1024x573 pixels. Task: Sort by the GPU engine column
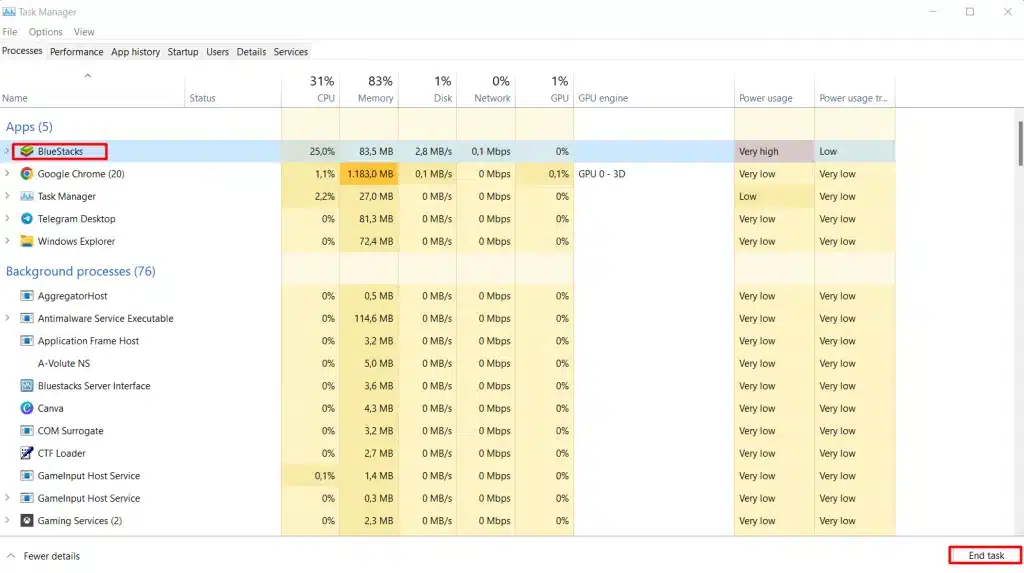click(654, 89)
